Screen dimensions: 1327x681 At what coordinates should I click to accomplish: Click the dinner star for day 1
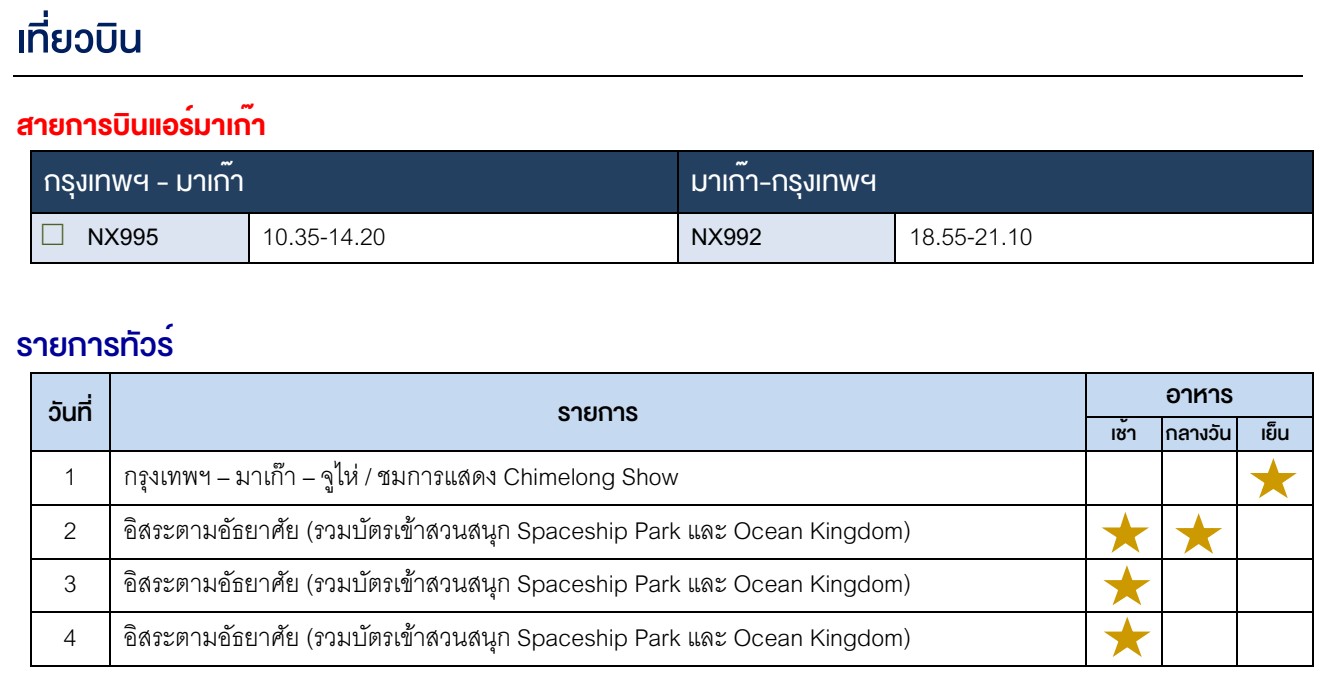tap(1274, 480)
